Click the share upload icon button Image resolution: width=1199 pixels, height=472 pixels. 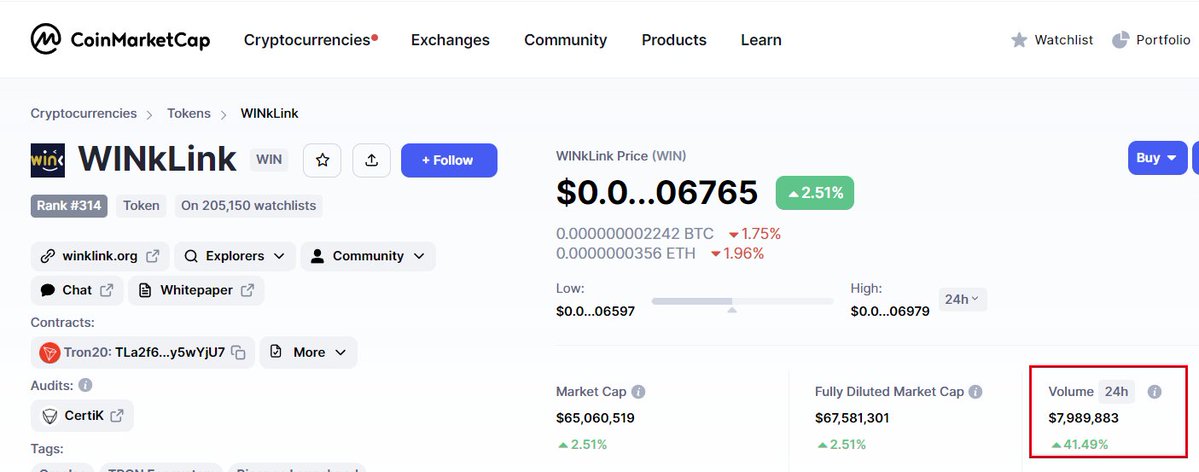click(372, 160)
